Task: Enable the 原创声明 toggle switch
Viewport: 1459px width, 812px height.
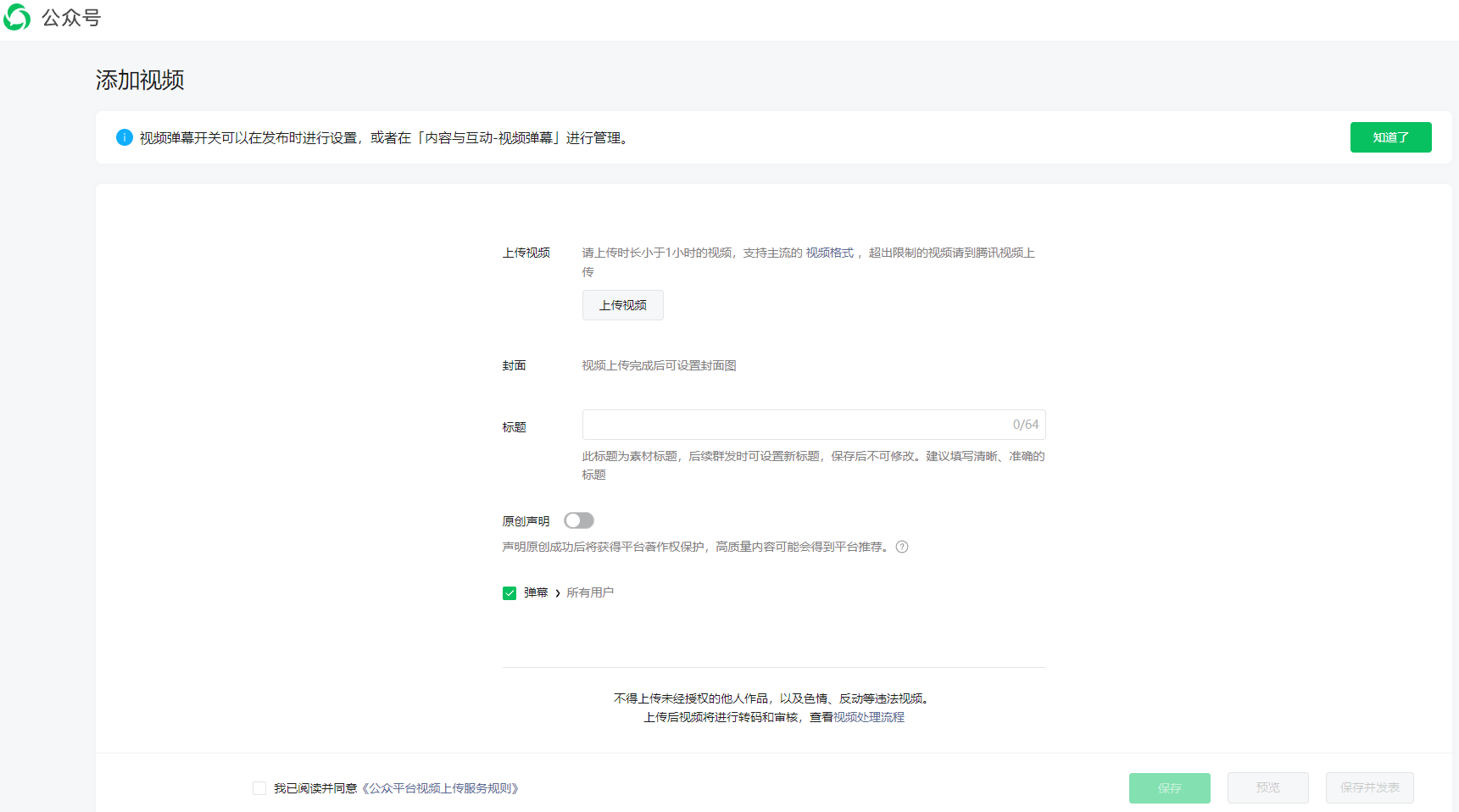Action: [x=579, y=520]
